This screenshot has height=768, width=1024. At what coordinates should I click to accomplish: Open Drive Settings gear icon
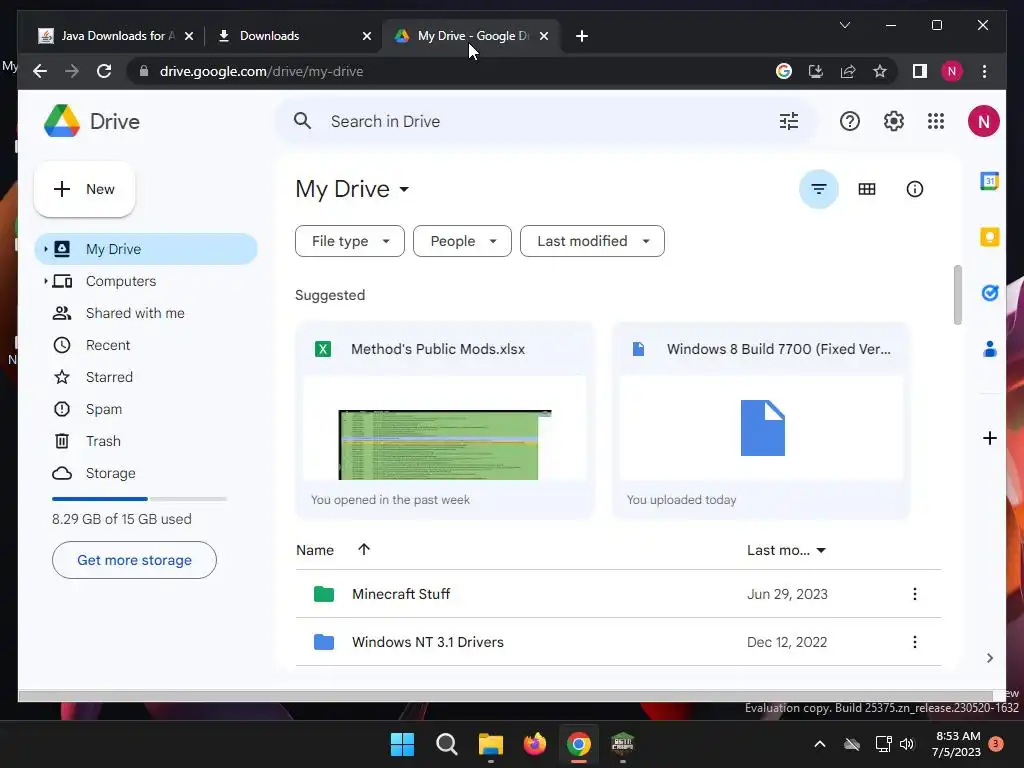coord(893,121)
